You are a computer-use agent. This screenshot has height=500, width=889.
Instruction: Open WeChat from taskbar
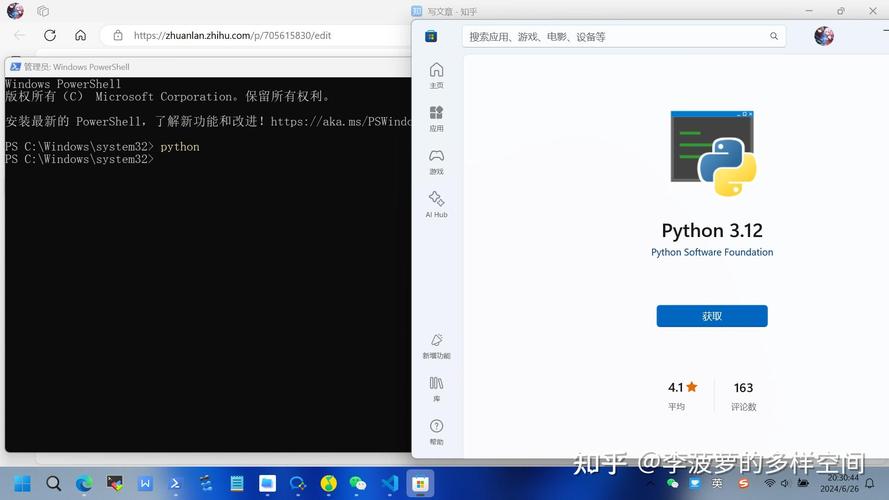(x=358, y=484)
